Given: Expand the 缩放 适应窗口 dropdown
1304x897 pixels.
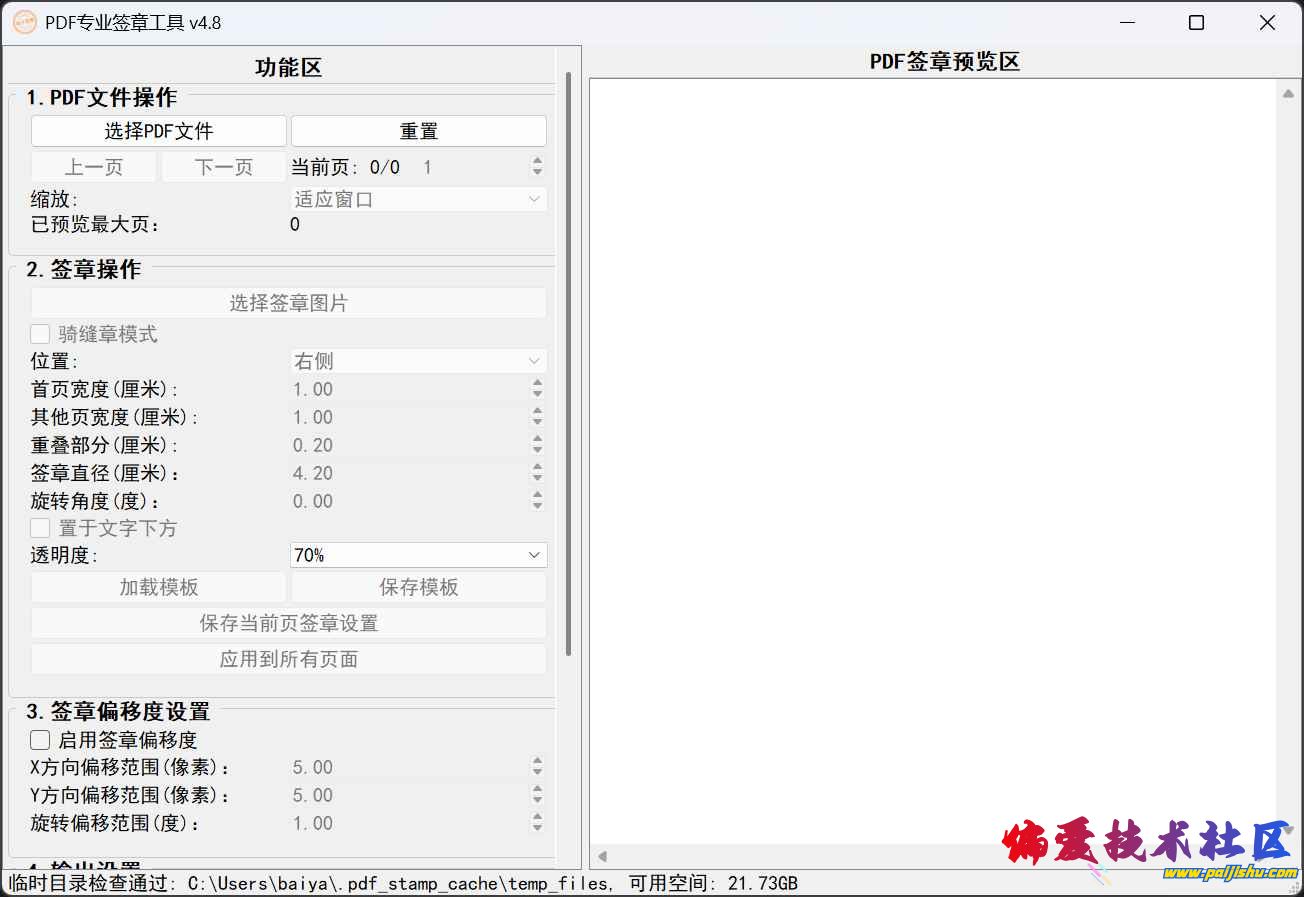Looking at the screenshot, I should point(418,199).
